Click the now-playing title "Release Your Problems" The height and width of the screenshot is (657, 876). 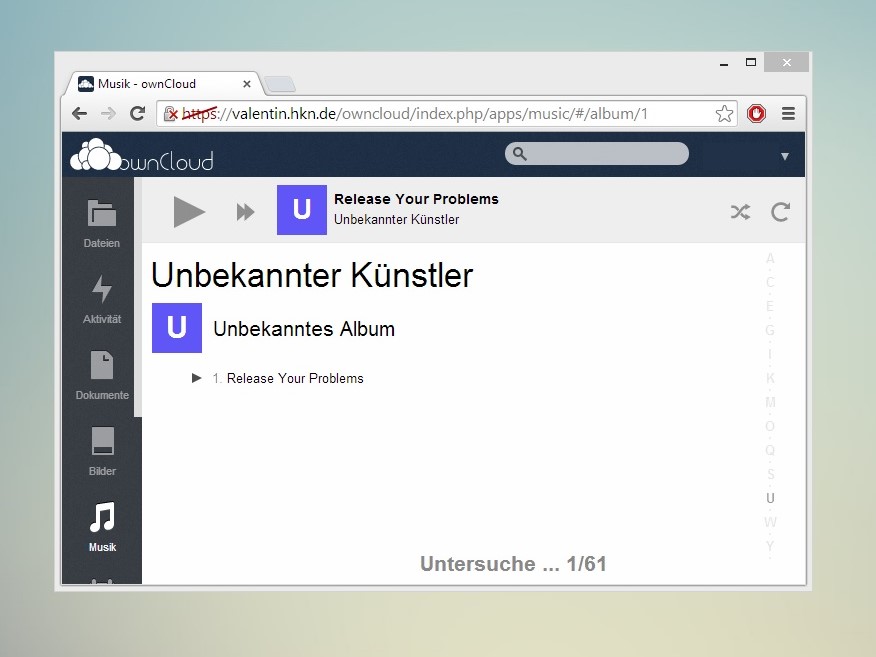tap(416, 199)
